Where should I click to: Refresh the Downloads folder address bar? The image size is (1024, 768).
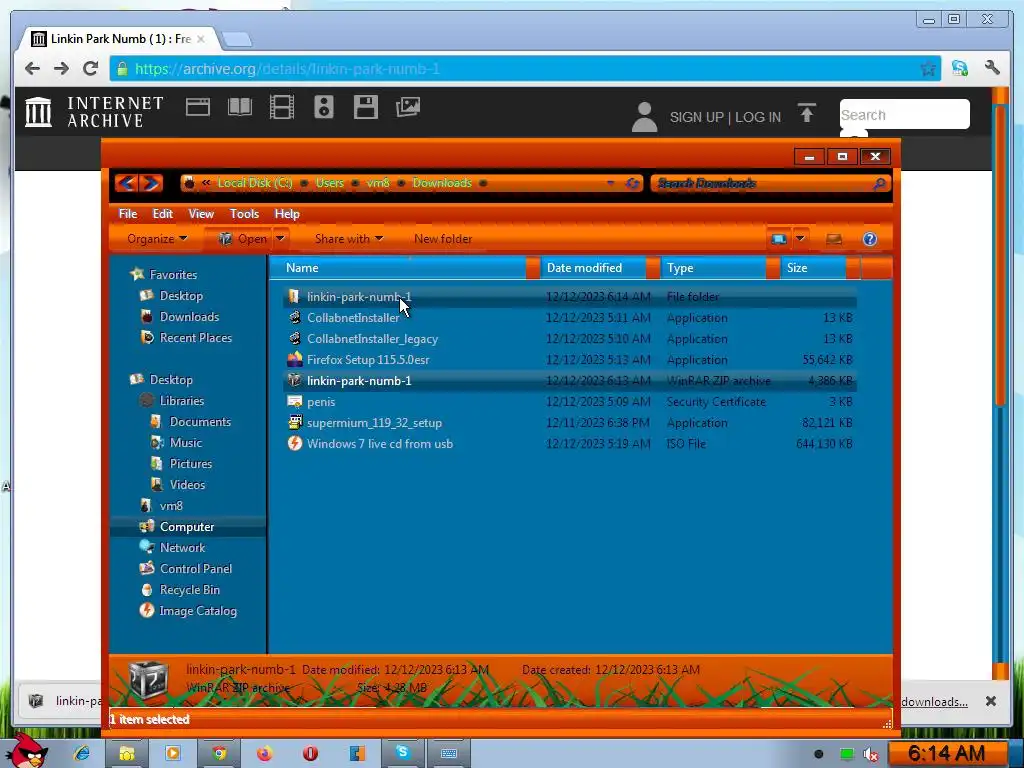click(632, 184)
